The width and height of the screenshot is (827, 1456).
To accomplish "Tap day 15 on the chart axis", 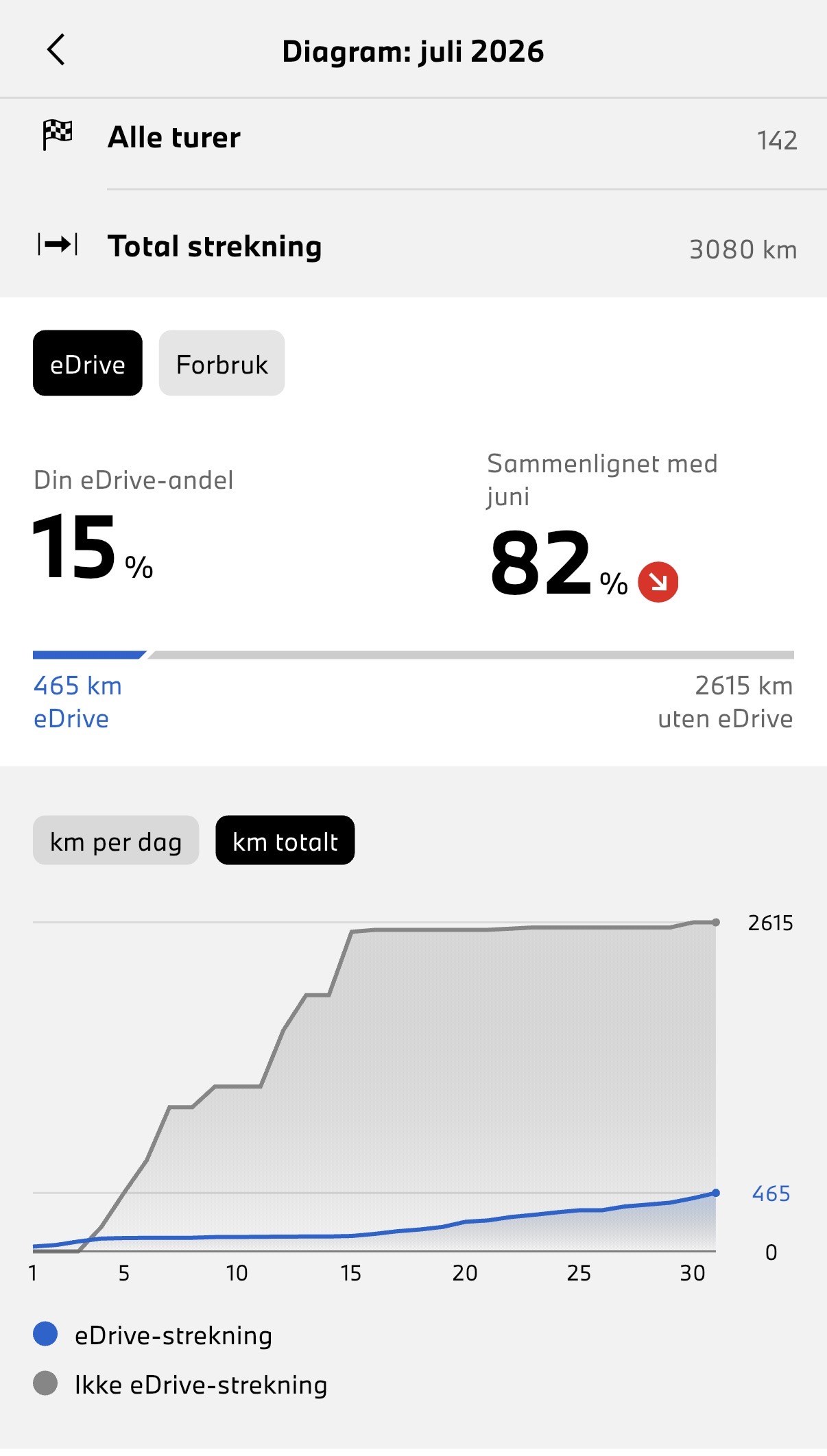I will [x=350, y=1273].
